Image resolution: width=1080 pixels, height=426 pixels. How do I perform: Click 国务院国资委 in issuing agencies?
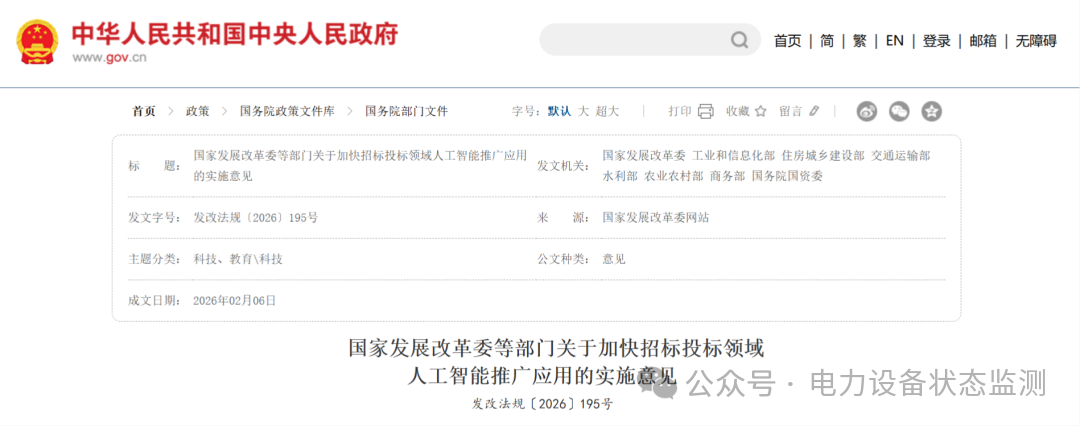click(x=787, y=176)
